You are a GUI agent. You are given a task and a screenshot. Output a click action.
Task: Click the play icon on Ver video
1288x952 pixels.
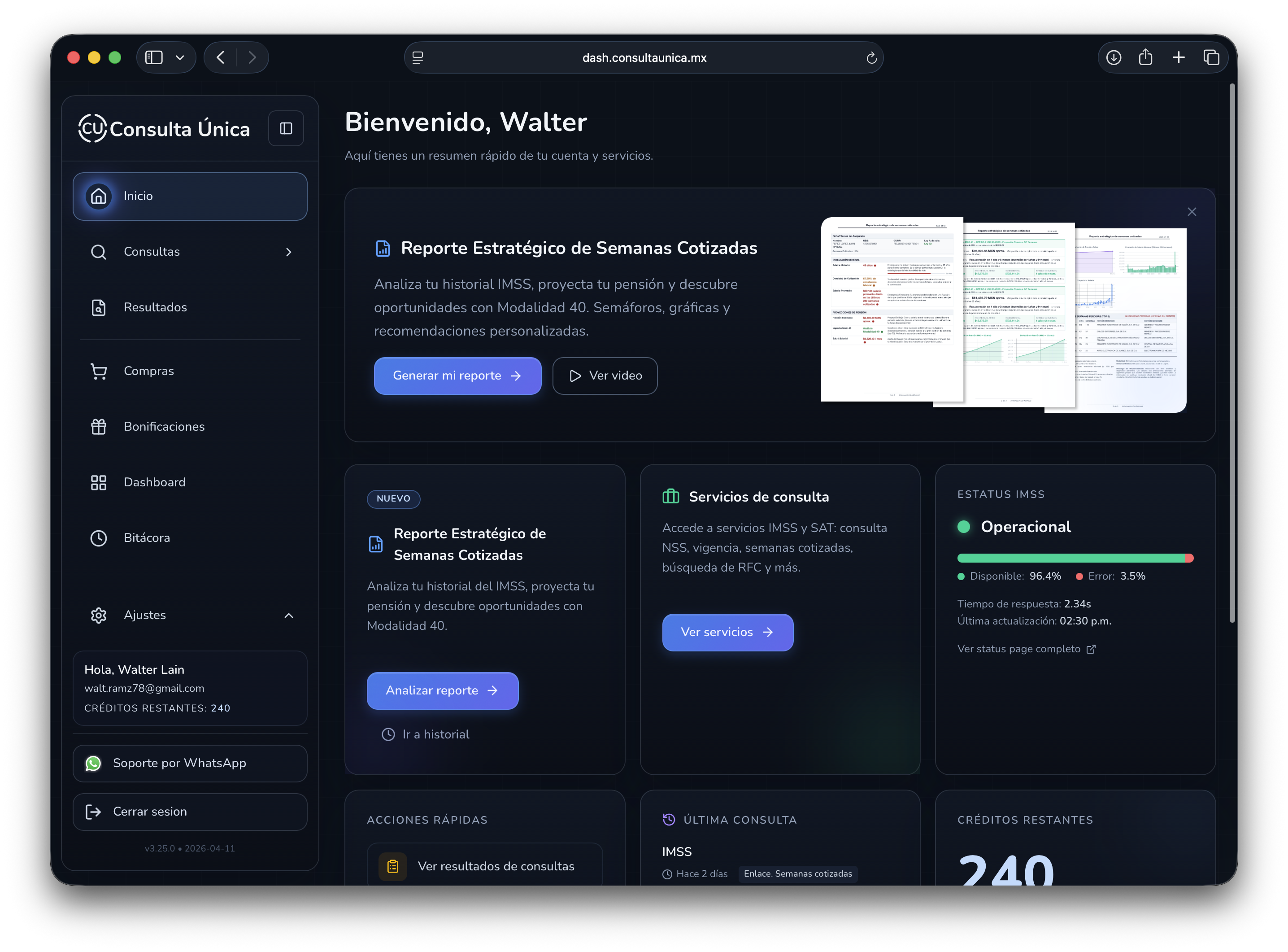[x=574, y=376]
